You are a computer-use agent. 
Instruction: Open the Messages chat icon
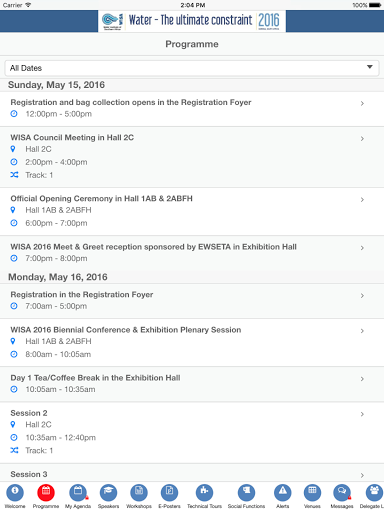tap(342, 492)
